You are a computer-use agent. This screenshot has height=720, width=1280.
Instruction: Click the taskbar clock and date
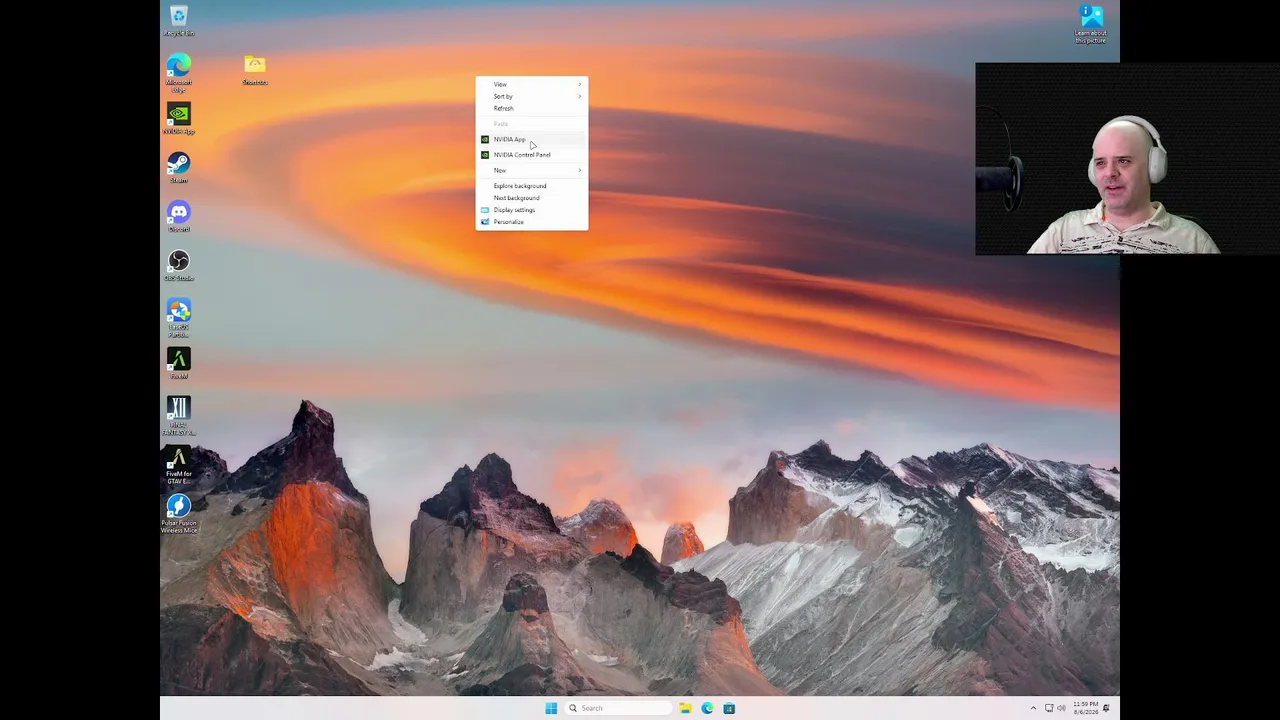point(1085,708)
